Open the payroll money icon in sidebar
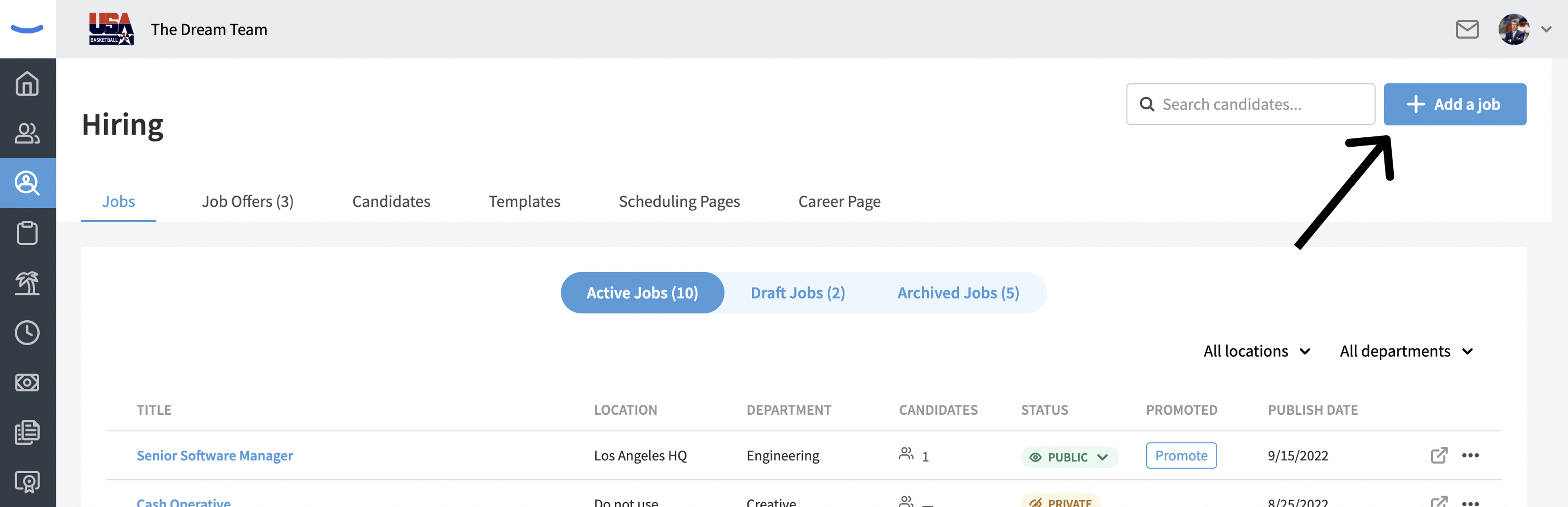Viewport: 1568px width, 507px height. 27,382
